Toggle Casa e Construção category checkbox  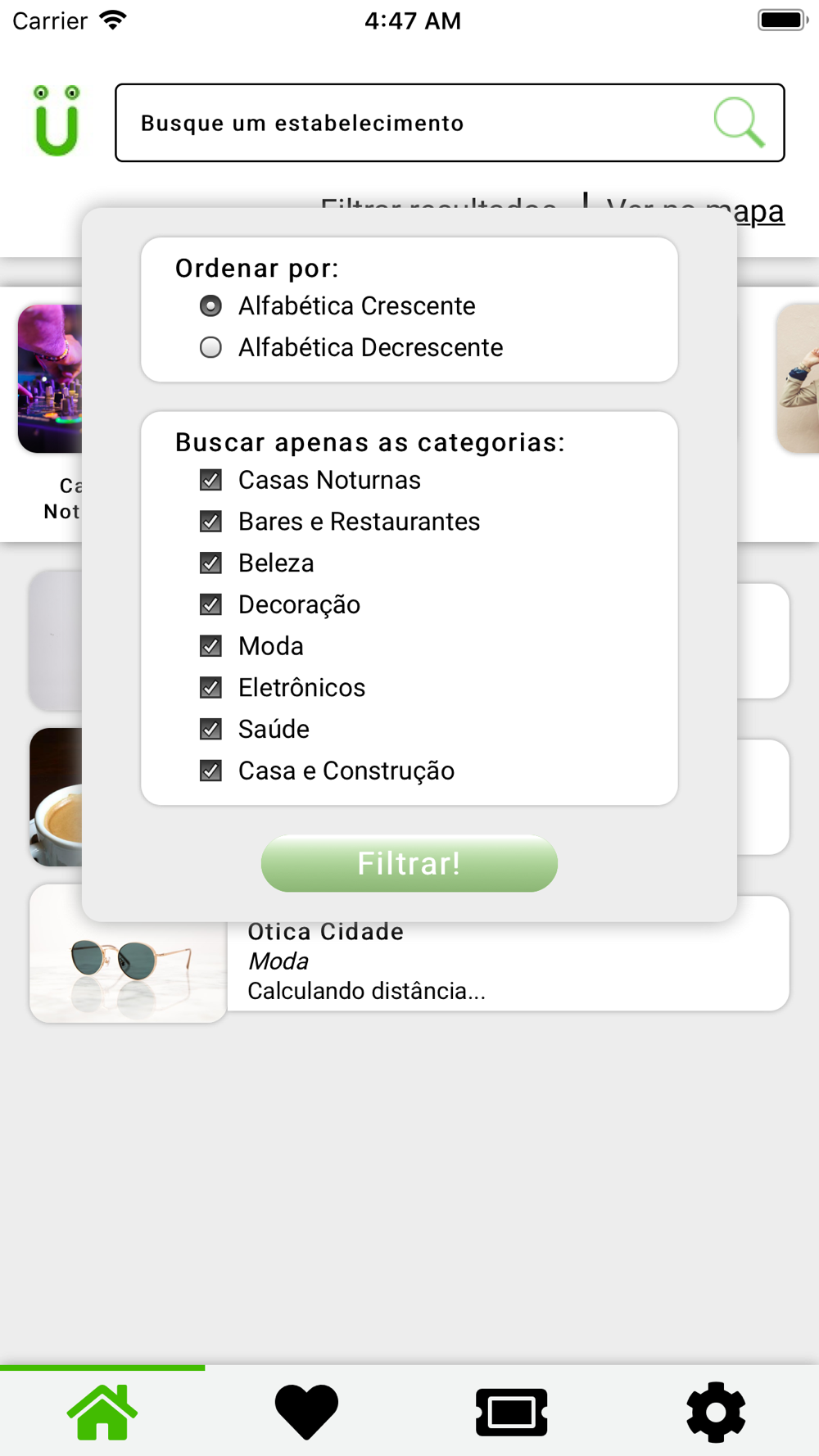(x=210, y=771)
